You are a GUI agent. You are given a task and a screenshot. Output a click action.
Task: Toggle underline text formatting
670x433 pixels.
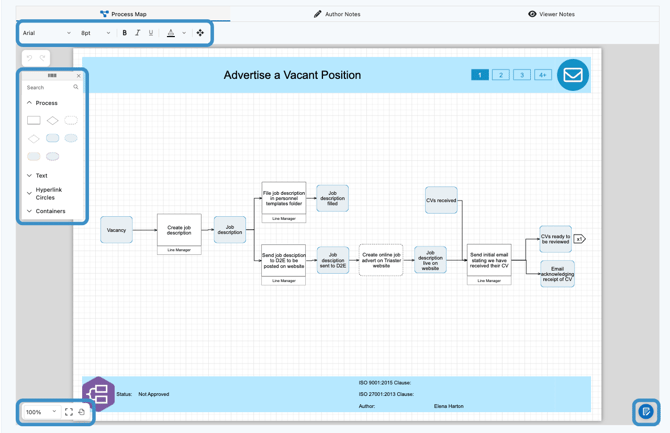pos(151,33)
